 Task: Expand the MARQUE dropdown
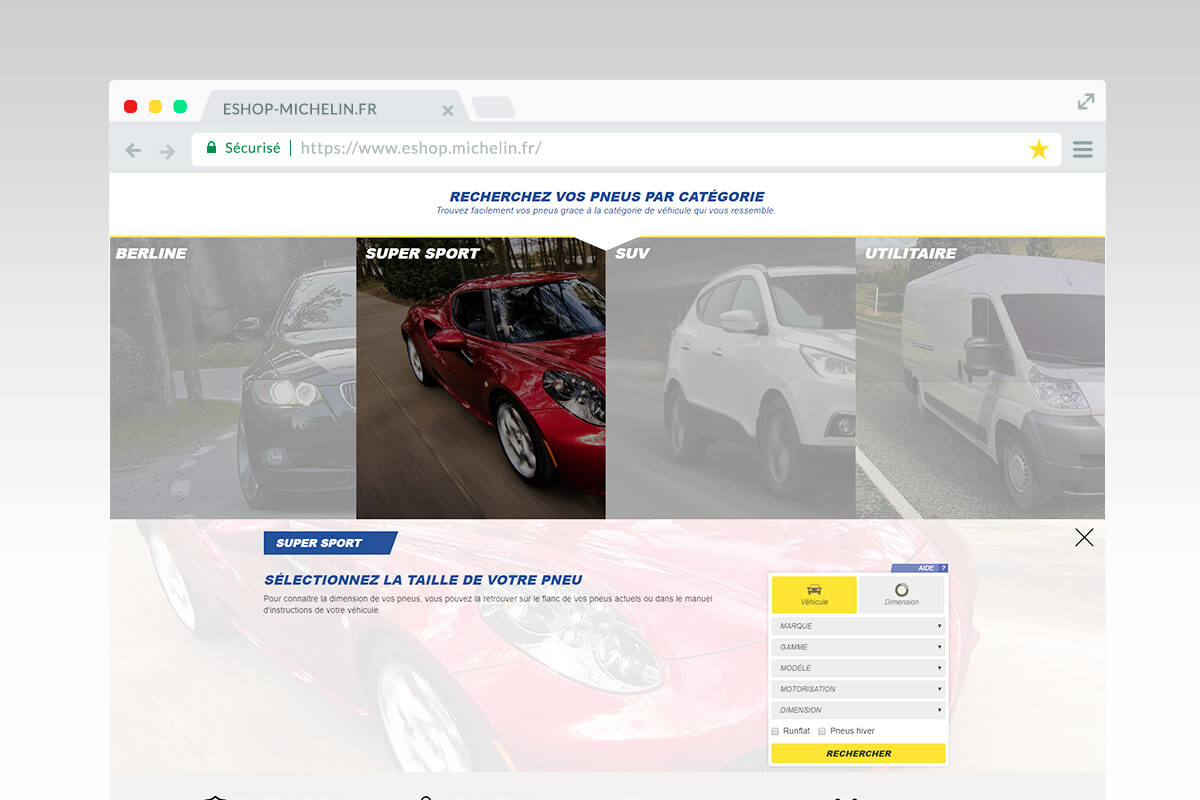pos(858,626)
